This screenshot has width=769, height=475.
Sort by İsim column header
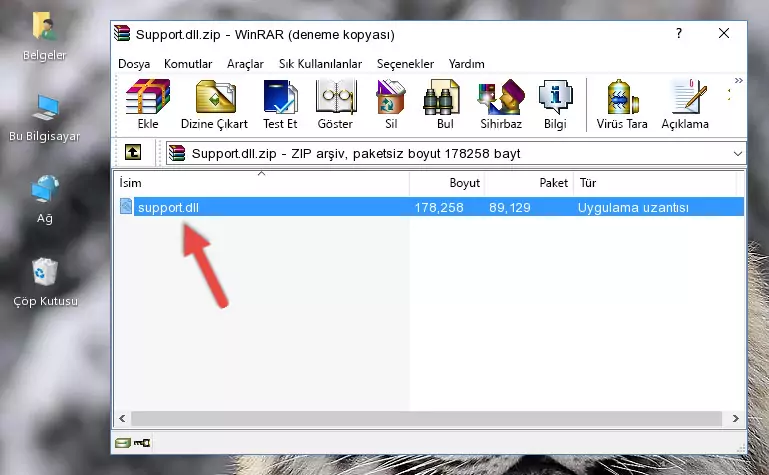pyautogui.click(x=262, y=183)
